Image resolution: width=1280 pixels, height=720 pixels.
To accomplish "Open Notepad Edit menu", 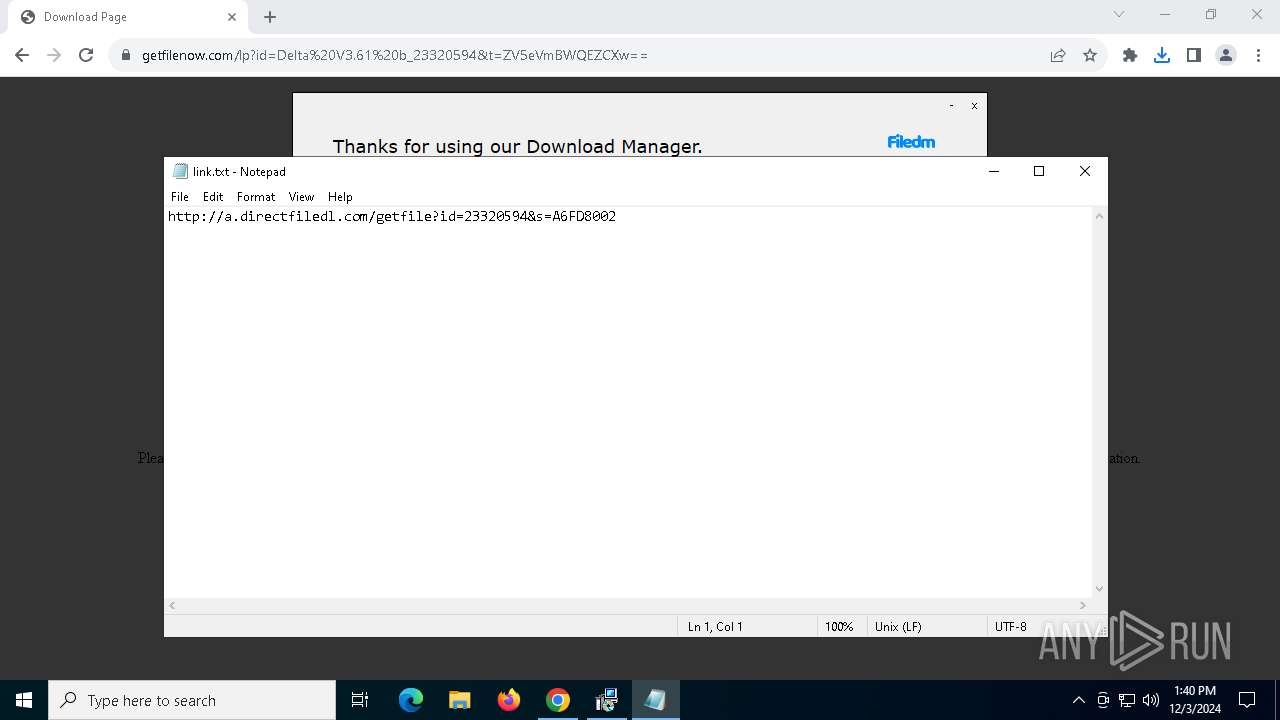I will 213,197.
